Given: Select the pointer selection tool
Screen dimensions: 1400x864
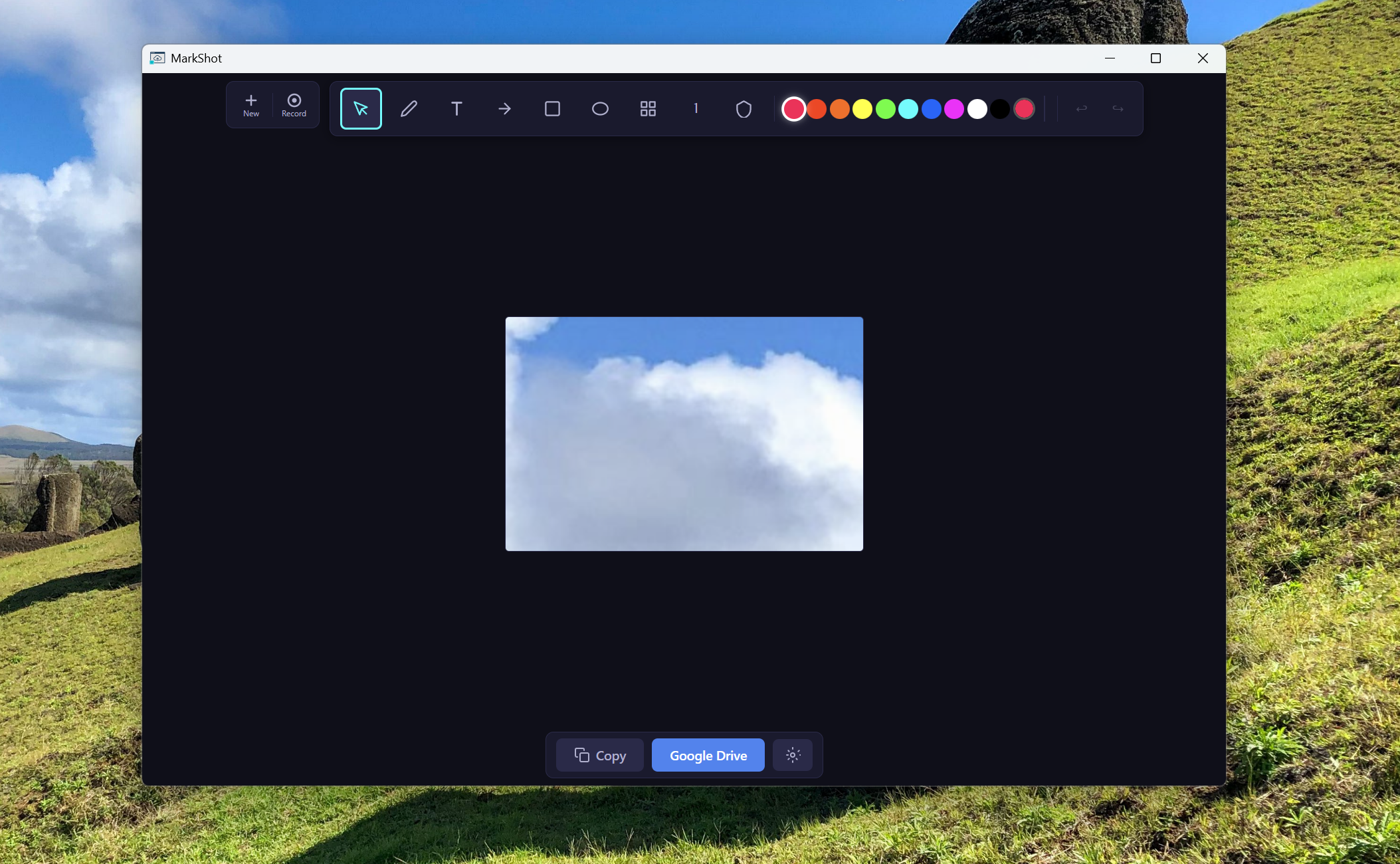Looking at the screenshot, I should coord(361,108).
